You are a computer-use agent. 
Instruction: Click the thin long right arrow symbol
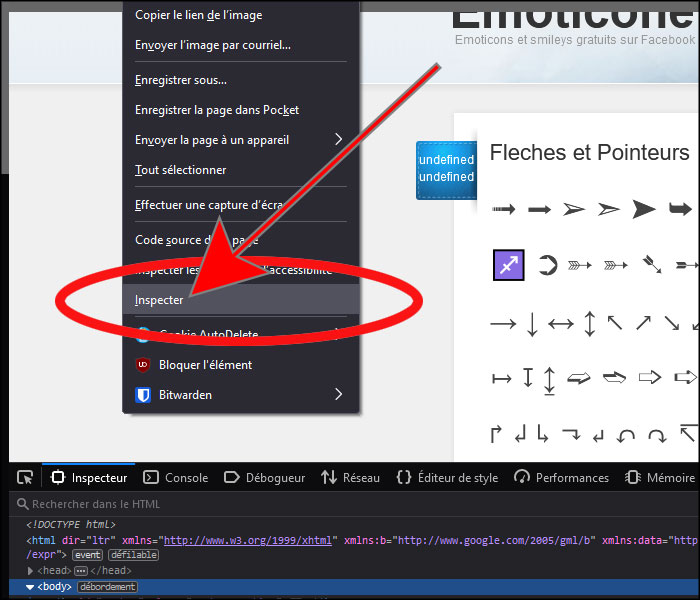[x=503, y=324]
